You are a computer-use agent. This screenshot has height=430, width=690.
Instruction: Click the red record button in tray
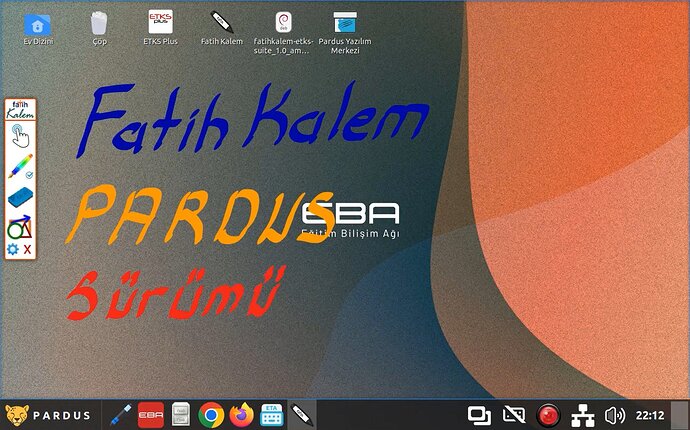pos(548,415)
